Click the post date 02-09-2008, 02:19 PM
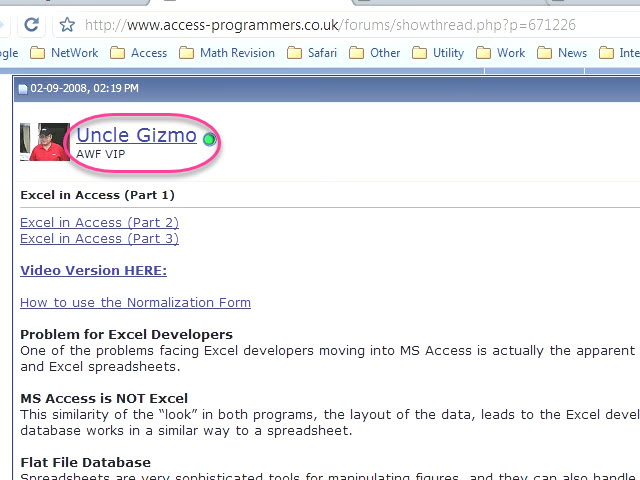 (84, 88)
